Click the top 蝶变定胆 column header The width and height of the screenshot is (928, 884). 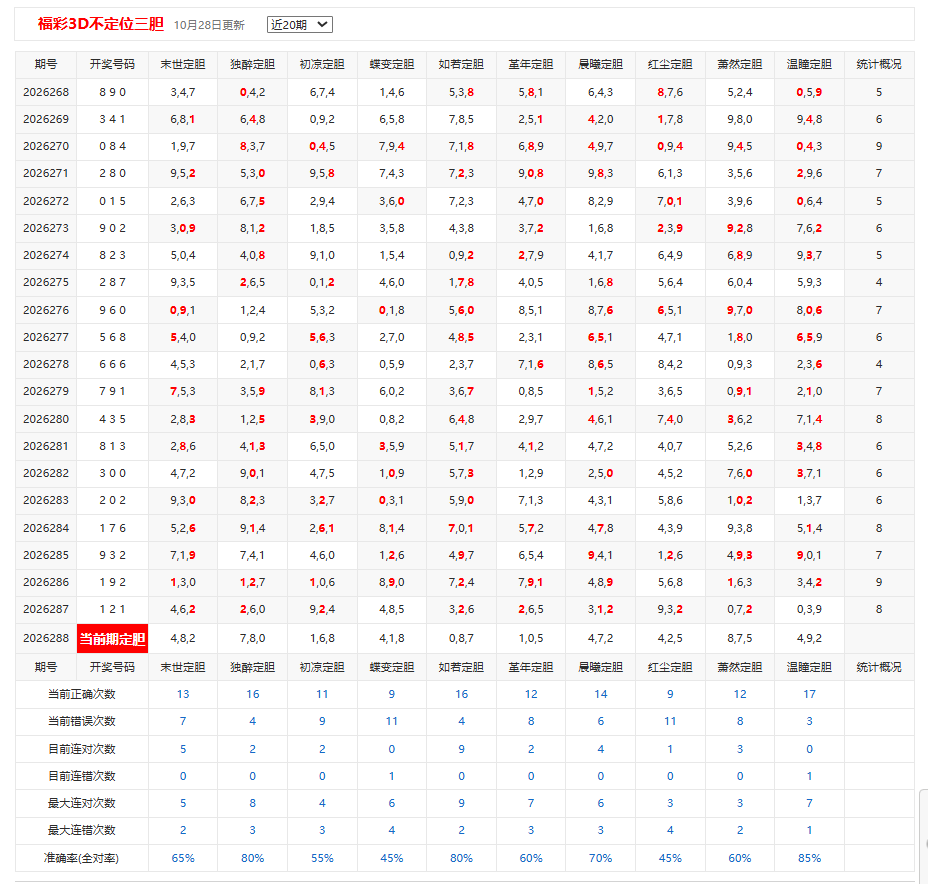click(x=392, y=64)
